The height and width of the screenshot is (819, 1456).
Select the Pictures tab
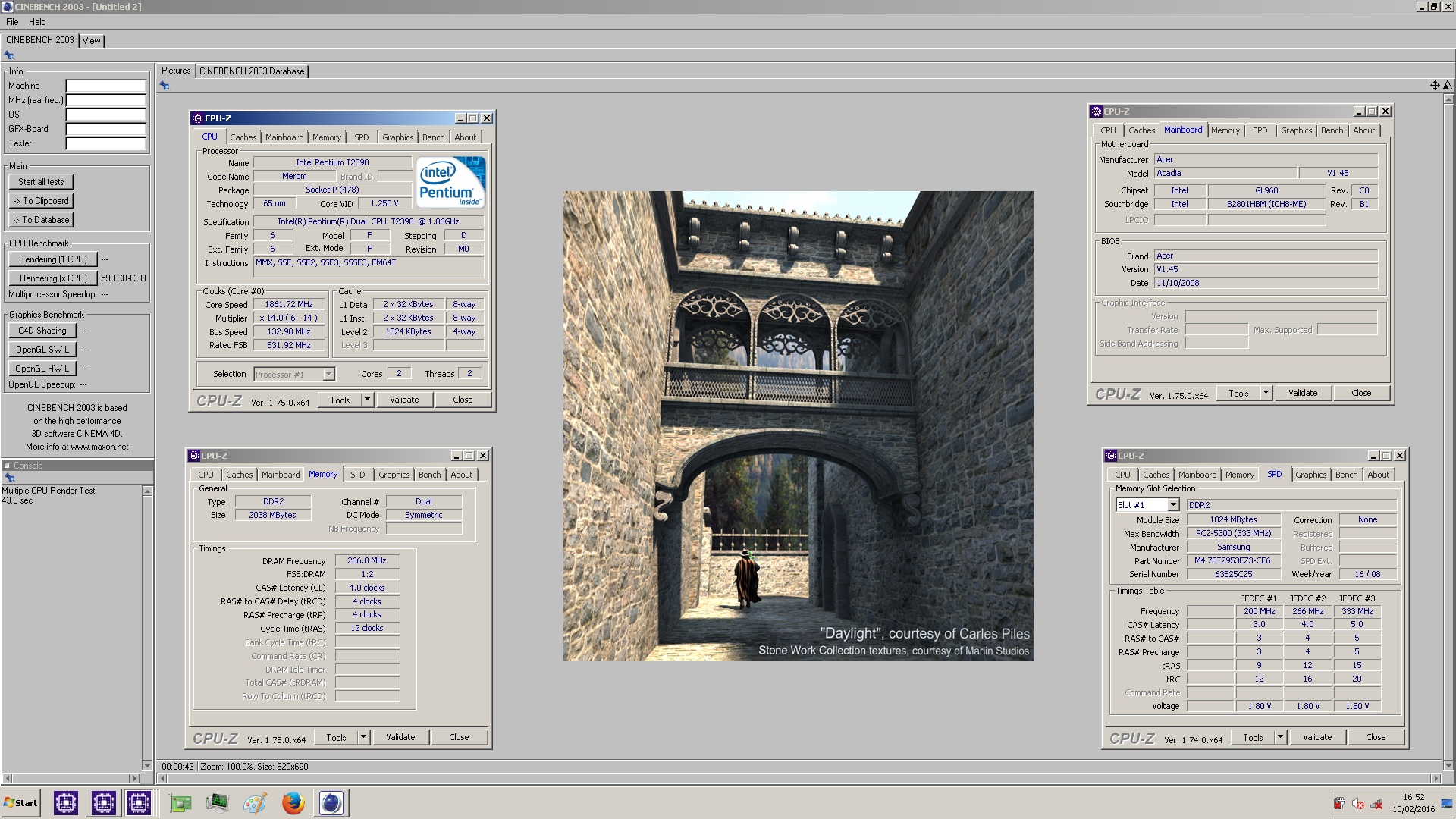(x=176, y=71)
